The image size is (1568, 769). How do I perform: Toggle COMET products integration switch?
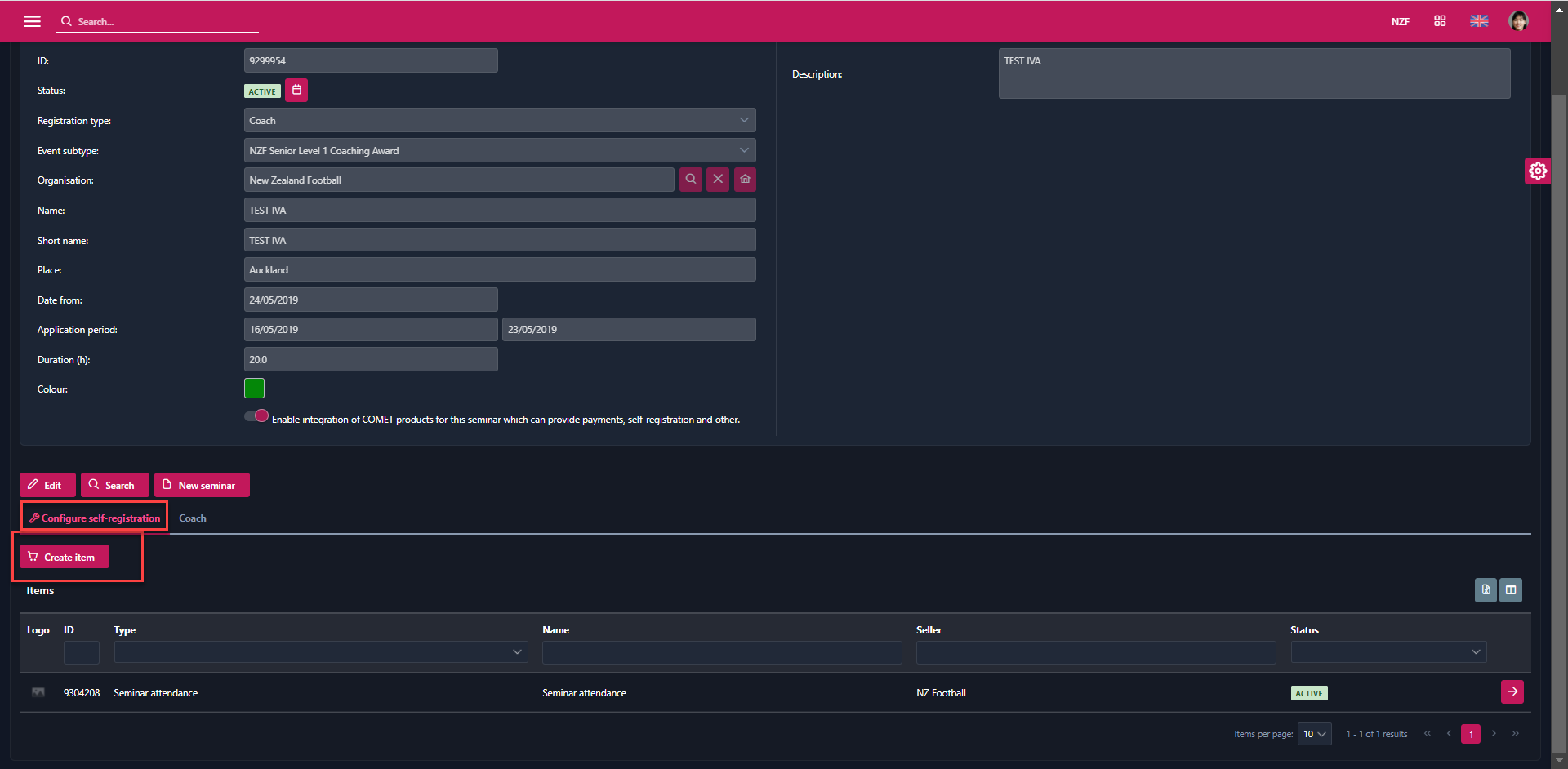tap(256, 416)
